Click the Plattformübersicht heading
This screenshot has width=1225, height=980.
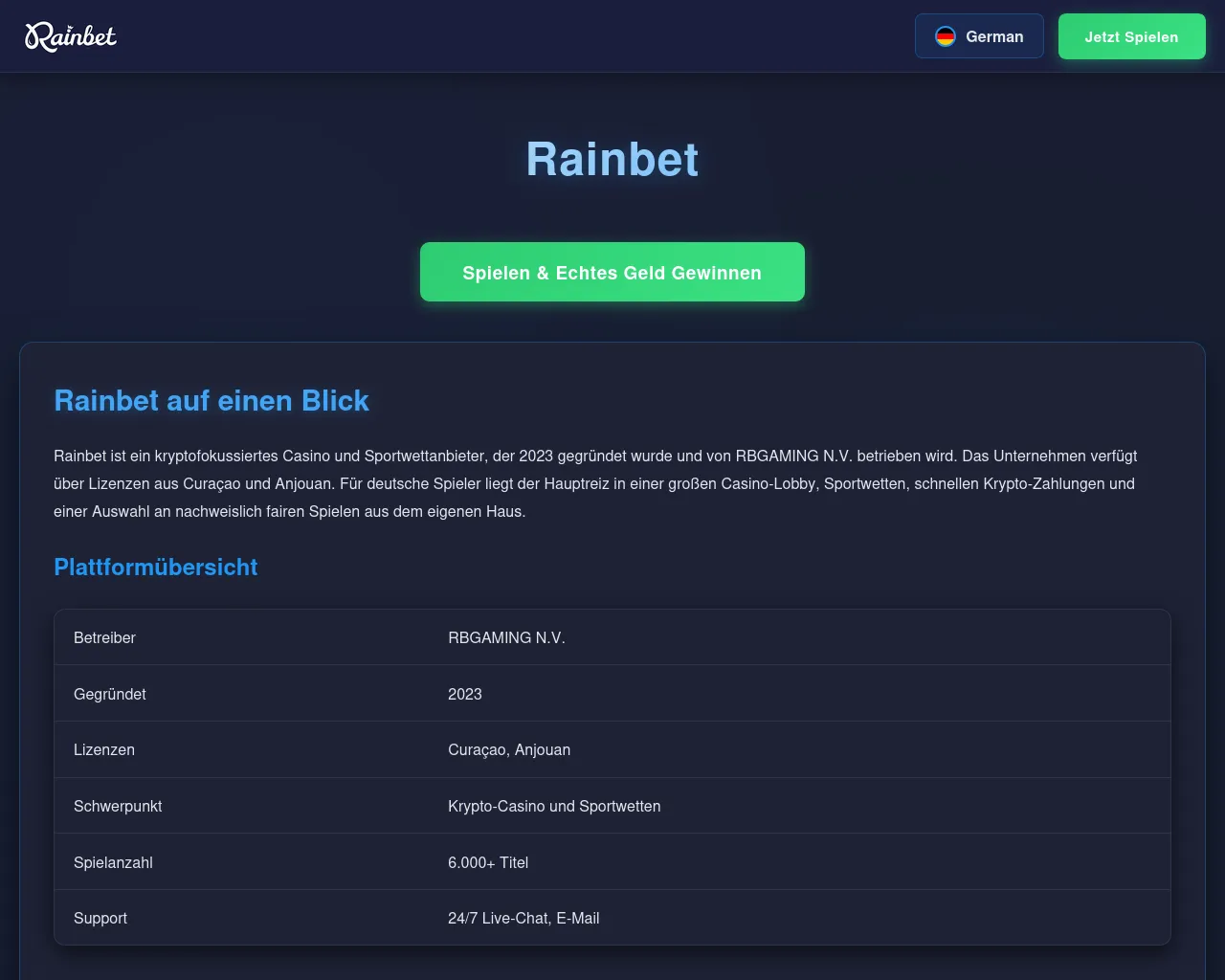(x=156, y=567)
